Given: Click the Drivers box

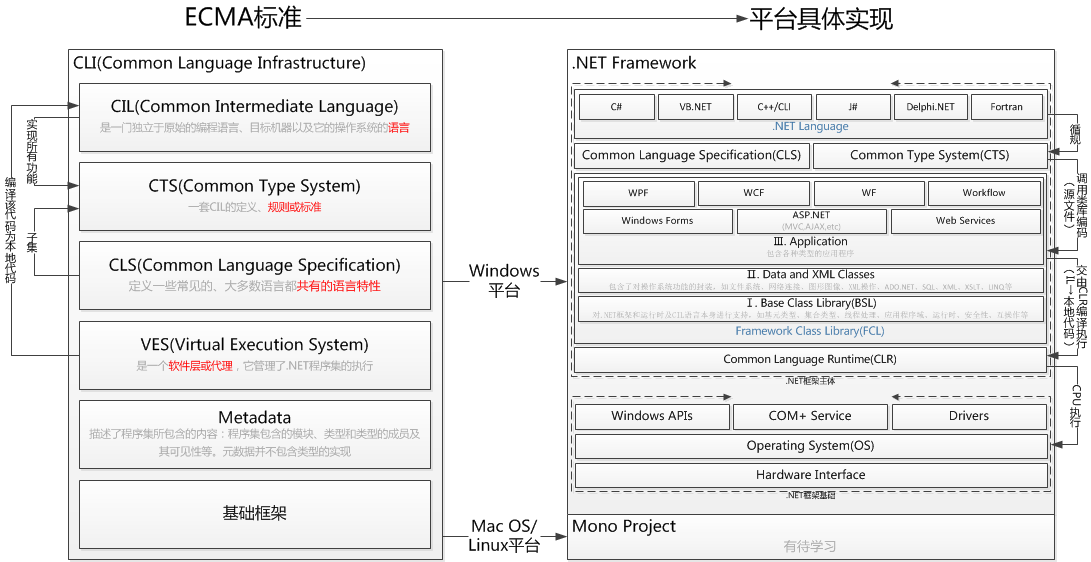Looking at the screenshot, I should coord(969,416).
